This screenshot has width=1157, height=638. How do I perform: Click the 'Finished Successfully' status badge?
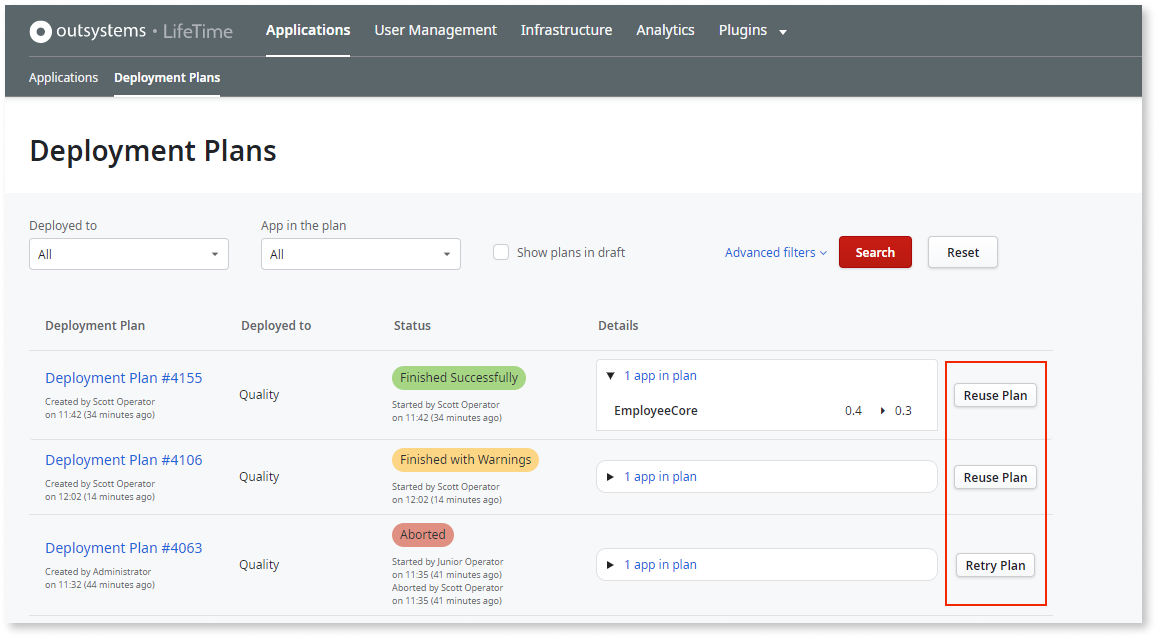[458, 377]
